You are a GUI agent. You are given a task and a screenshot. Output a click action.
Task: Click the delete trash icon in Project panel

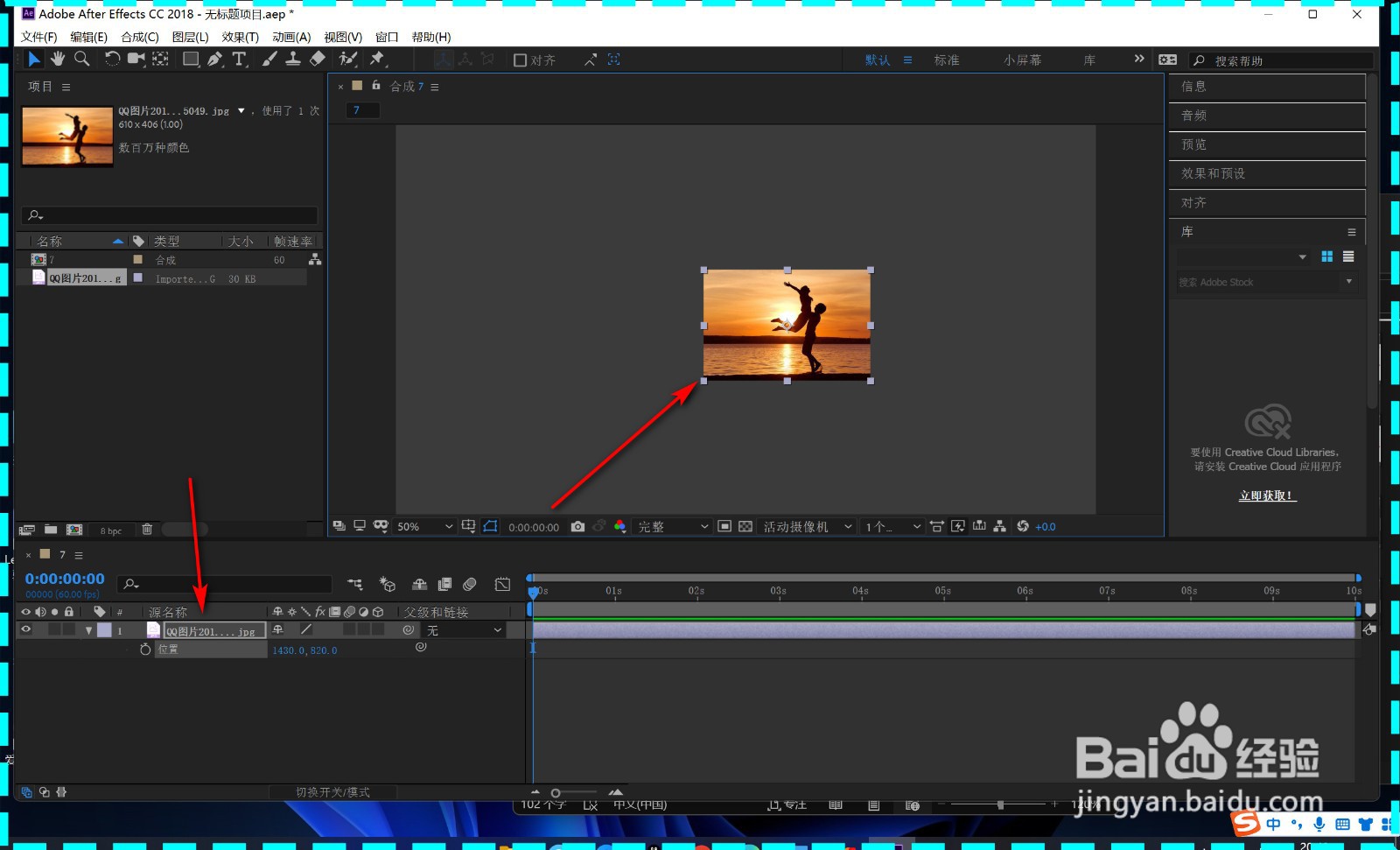(147, 530)
